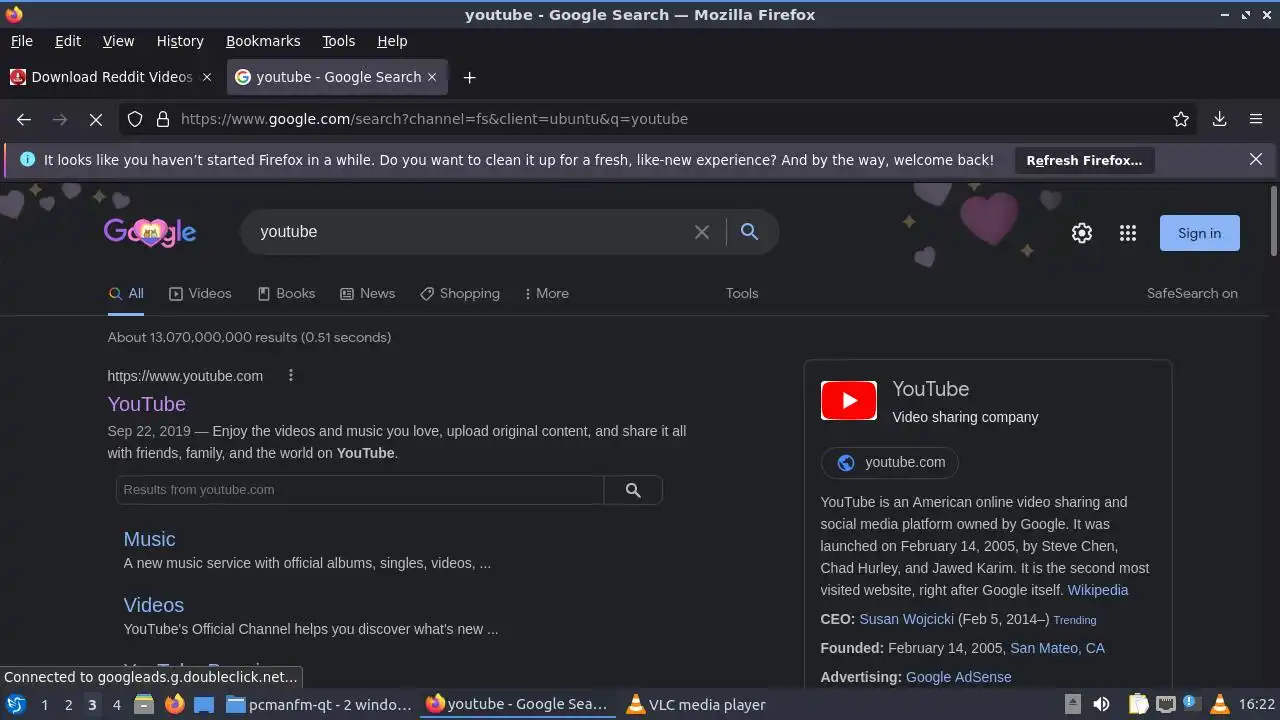The image size is (1280, 720).
Task: Select the News search filter
Action: [x=367, y=293]
